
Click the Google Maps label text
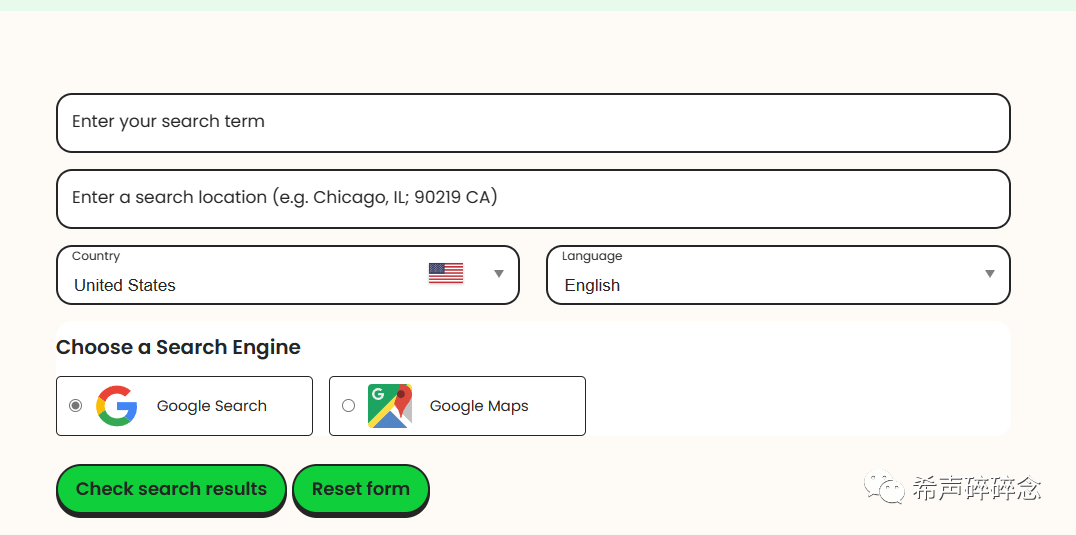479,406
